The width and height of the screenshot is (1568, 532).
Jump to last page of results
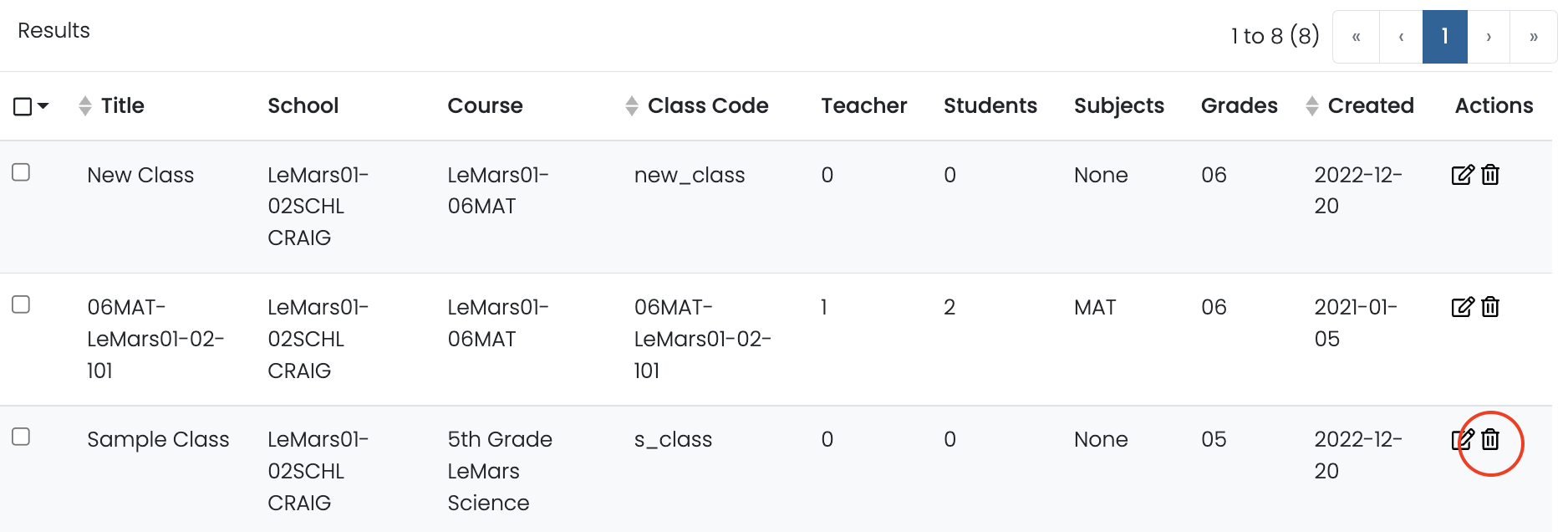pos(1533,37)
